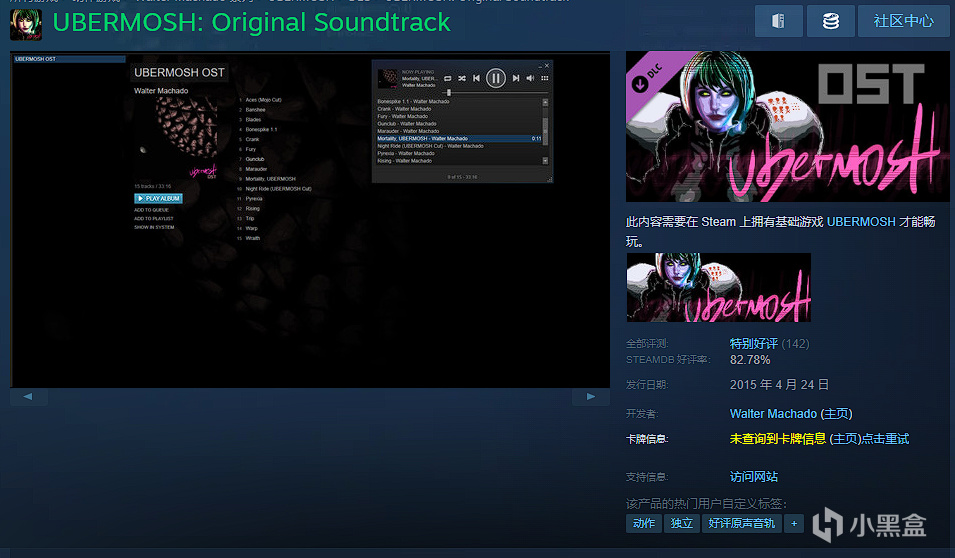Image resolution: width=955 pixels, height=558 pixels.
Task: Select the 好评原声音轨 tag
Action: (x=742, y=523)
